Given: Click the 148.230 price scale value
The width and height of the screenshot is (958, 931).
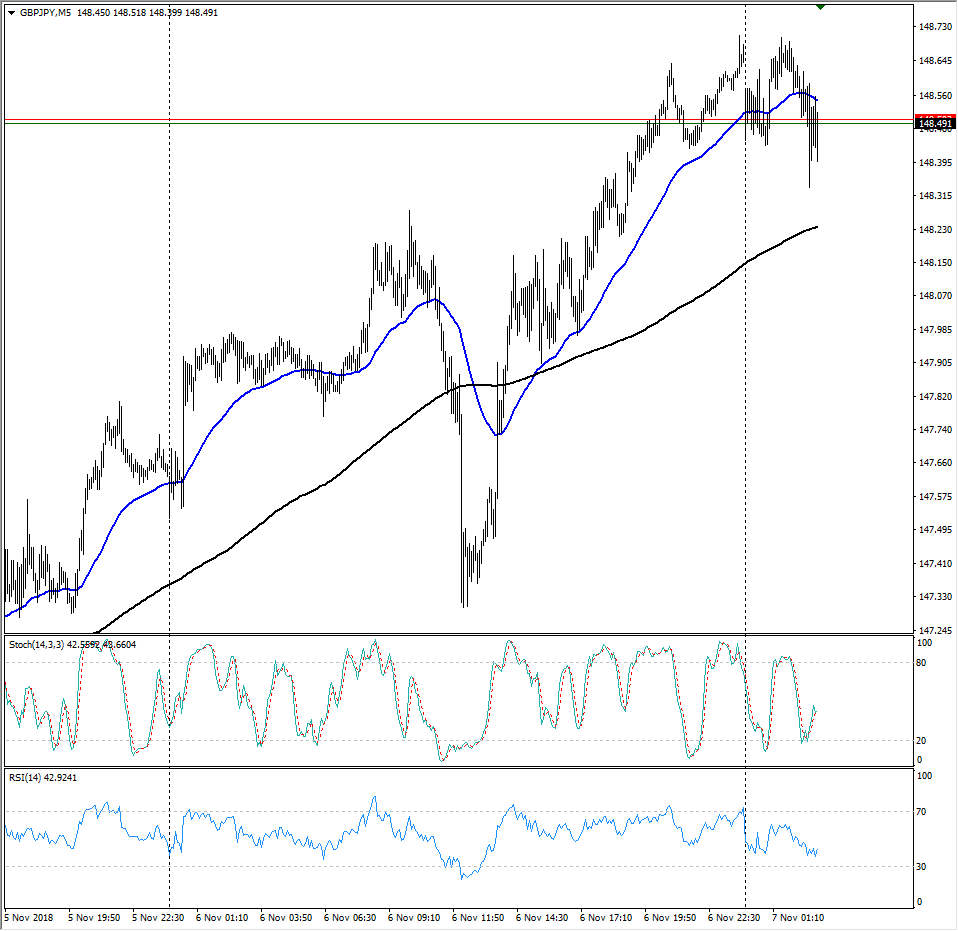Looking at the screenshot, I should 935,229.
